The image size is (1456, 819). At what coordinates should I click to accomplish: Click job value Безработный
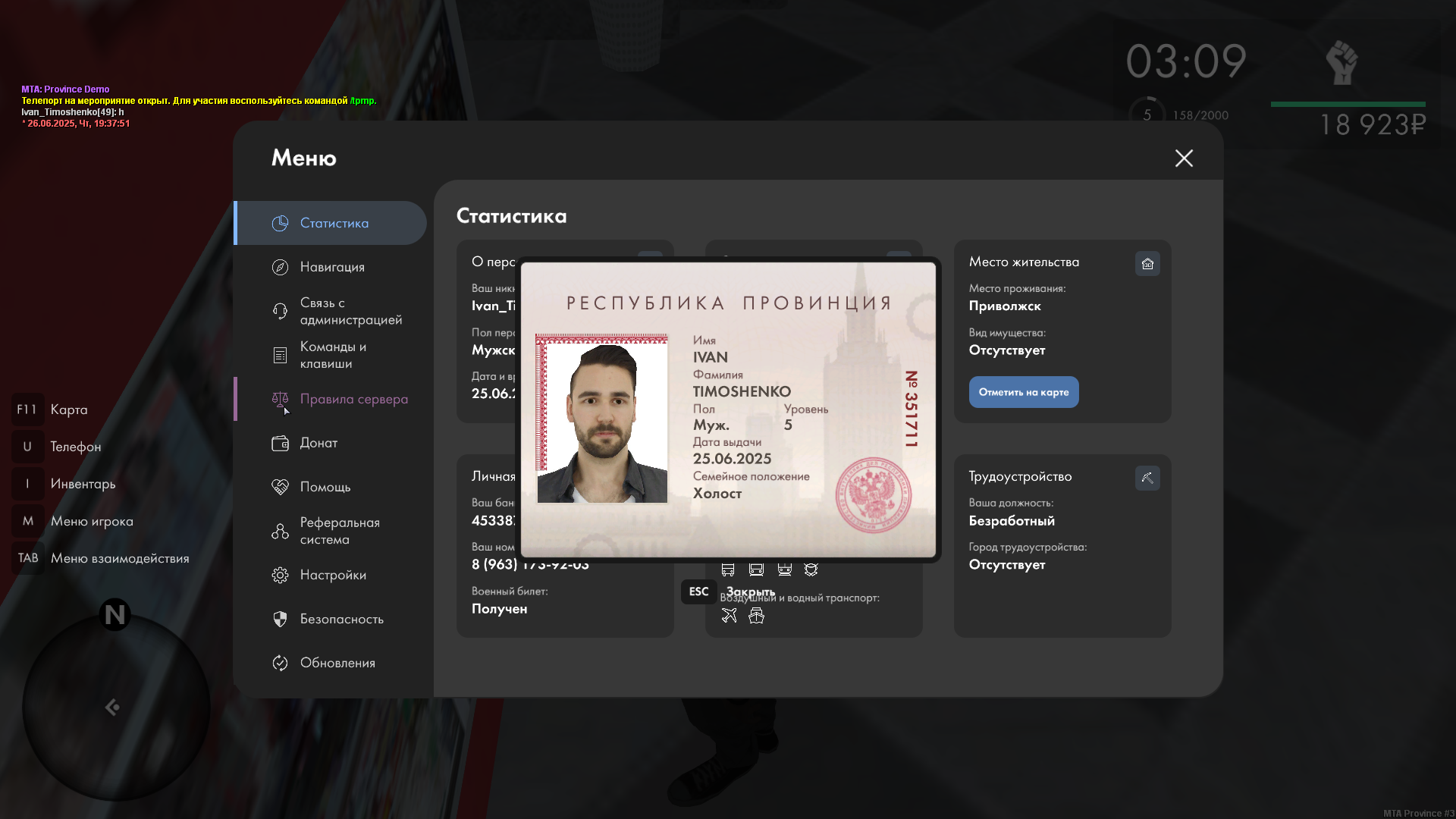[x=1012, y=521]
